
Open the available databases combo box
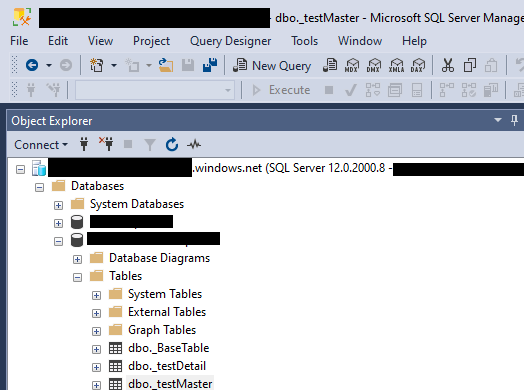[154, 90]
